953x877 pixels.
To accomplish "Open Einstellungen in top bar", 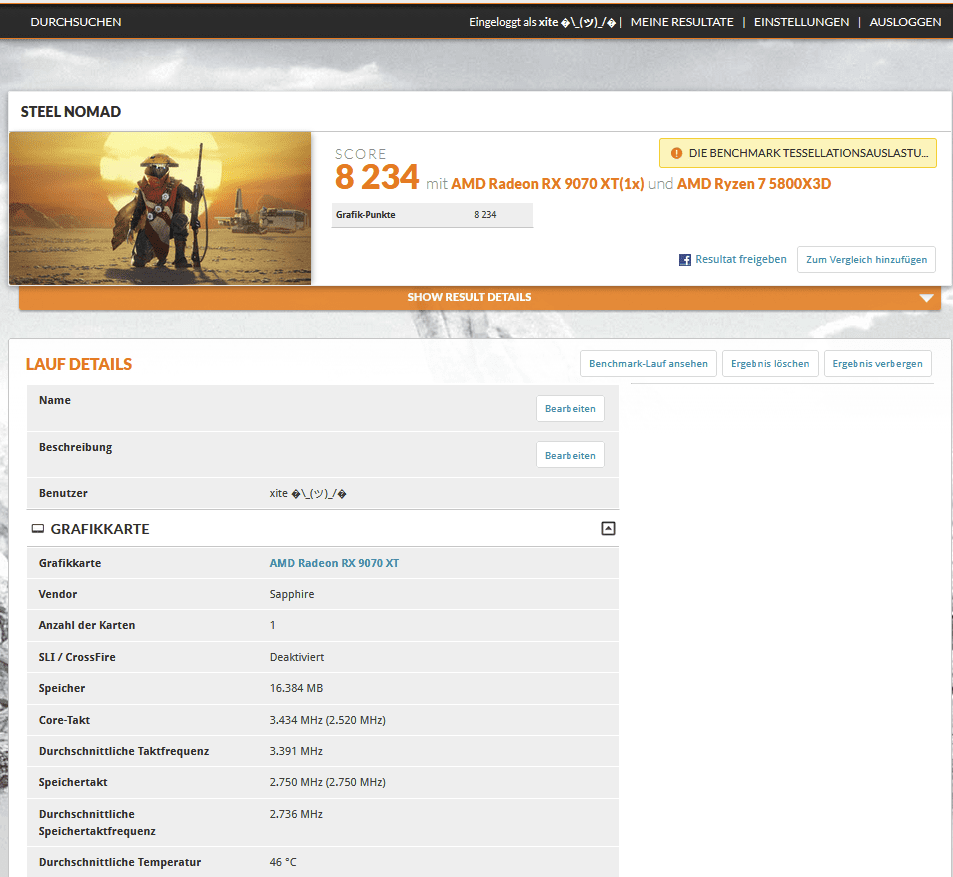I will point(801,22).
